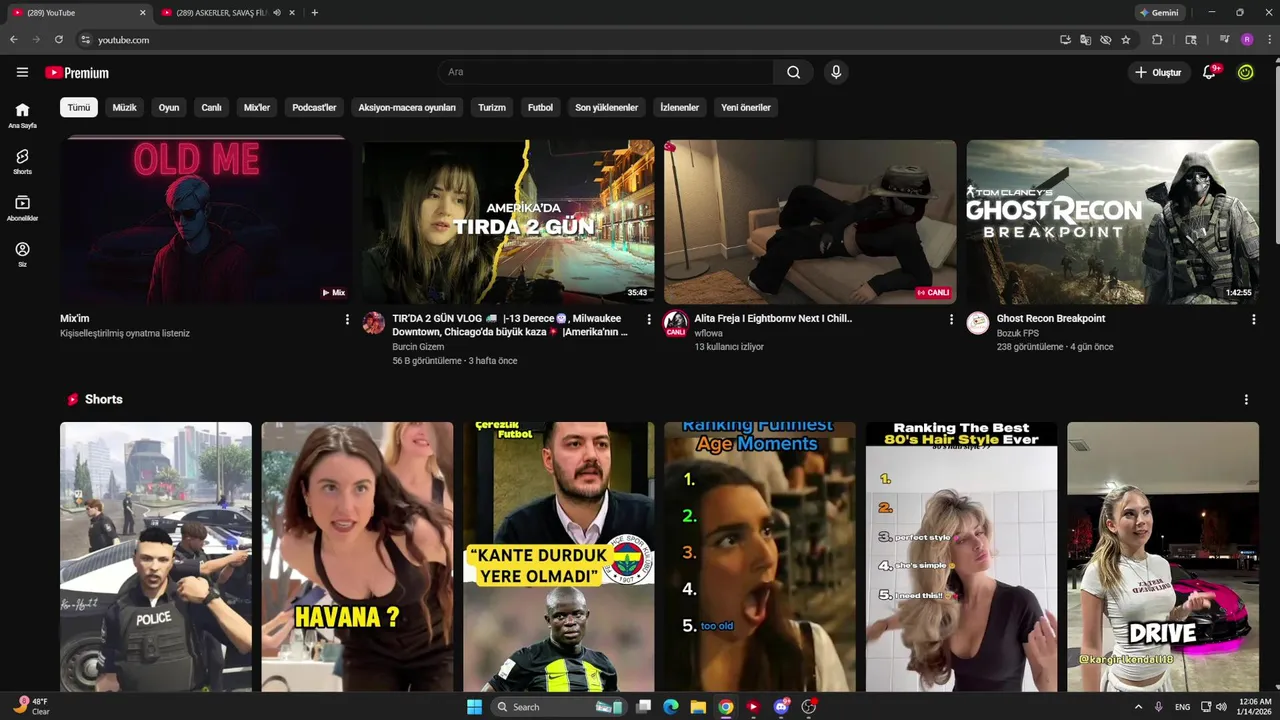
Task: Open the Siz profile page in sidebar
Action: 22,254
